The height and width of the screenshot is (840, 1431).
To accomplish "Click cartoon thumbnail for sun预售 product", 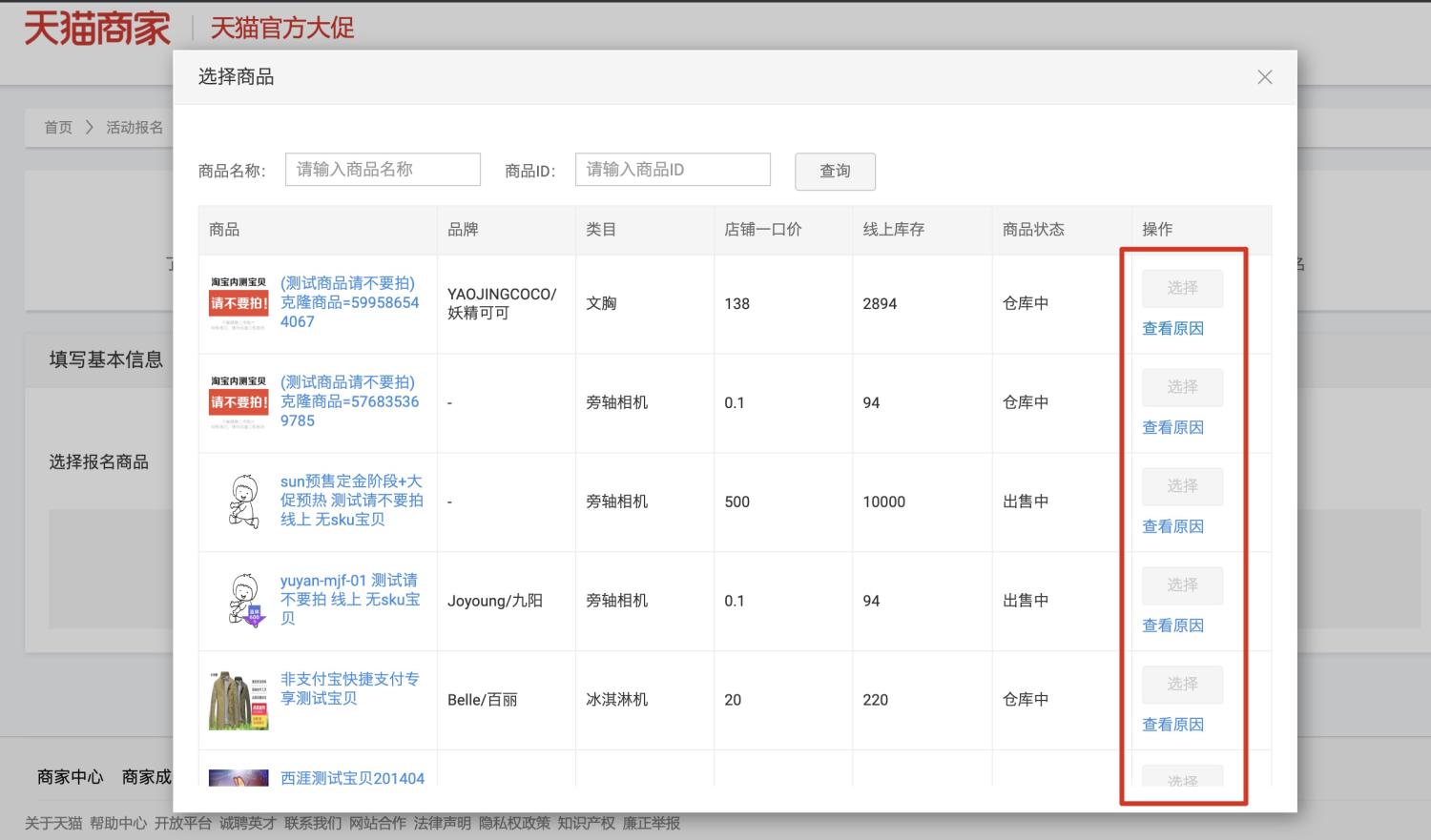I will [244, 502].
